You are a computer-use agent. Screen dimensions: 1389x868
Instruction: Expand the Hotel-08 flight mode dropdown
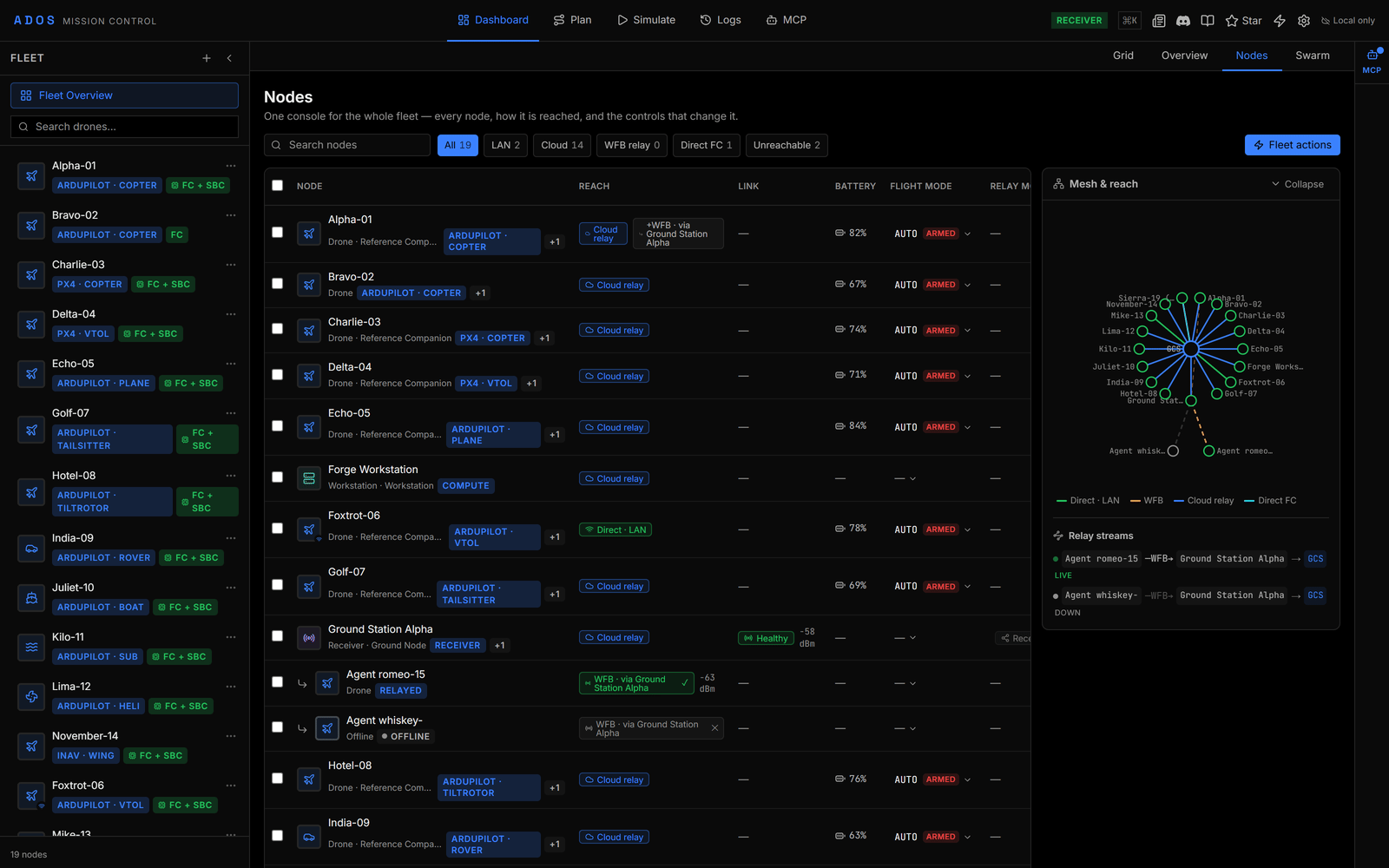968,779
